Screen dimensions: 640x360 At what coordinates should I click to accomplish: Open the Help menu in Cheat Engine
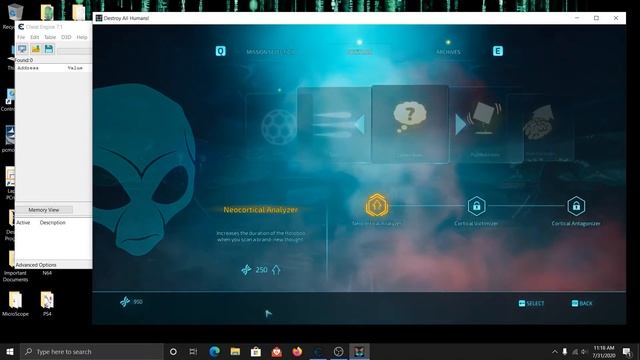82,37
